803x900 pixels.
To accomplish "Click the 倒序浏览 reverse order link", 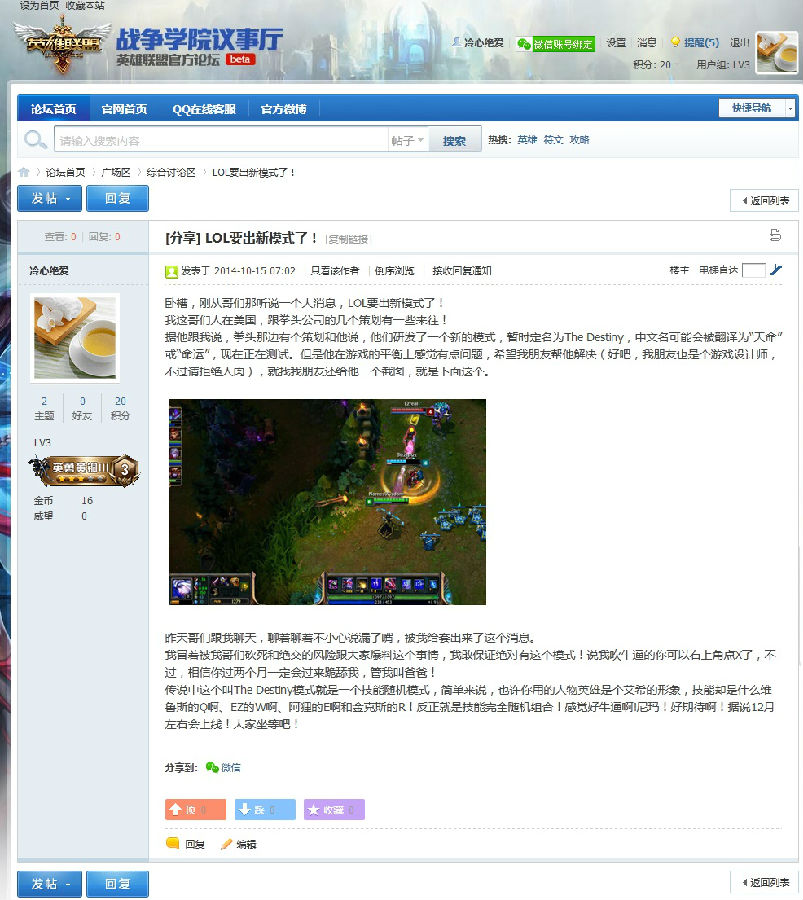I will click(x=394, y=270).
